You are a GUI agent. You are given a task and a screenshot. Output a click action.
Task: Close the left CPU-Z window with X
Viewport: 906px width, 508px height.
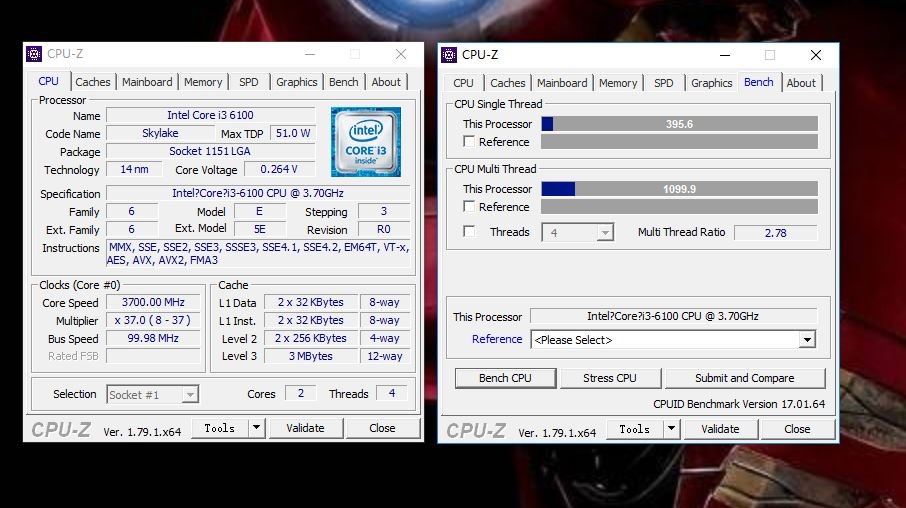click(401, 54)
